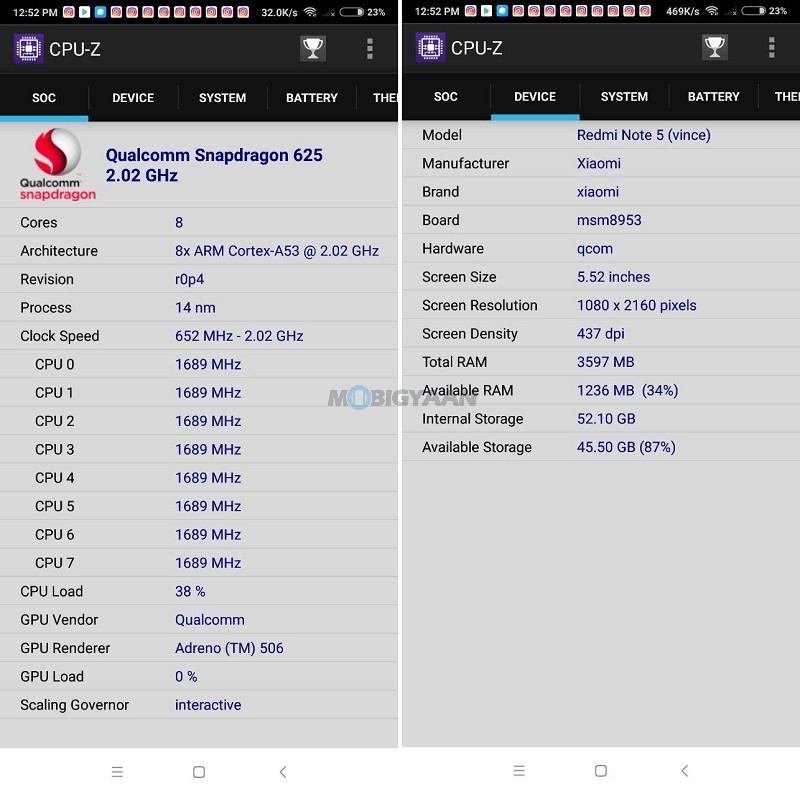
Task: Tap the Hardware value "qcom"
Action: tap(595, 248)
